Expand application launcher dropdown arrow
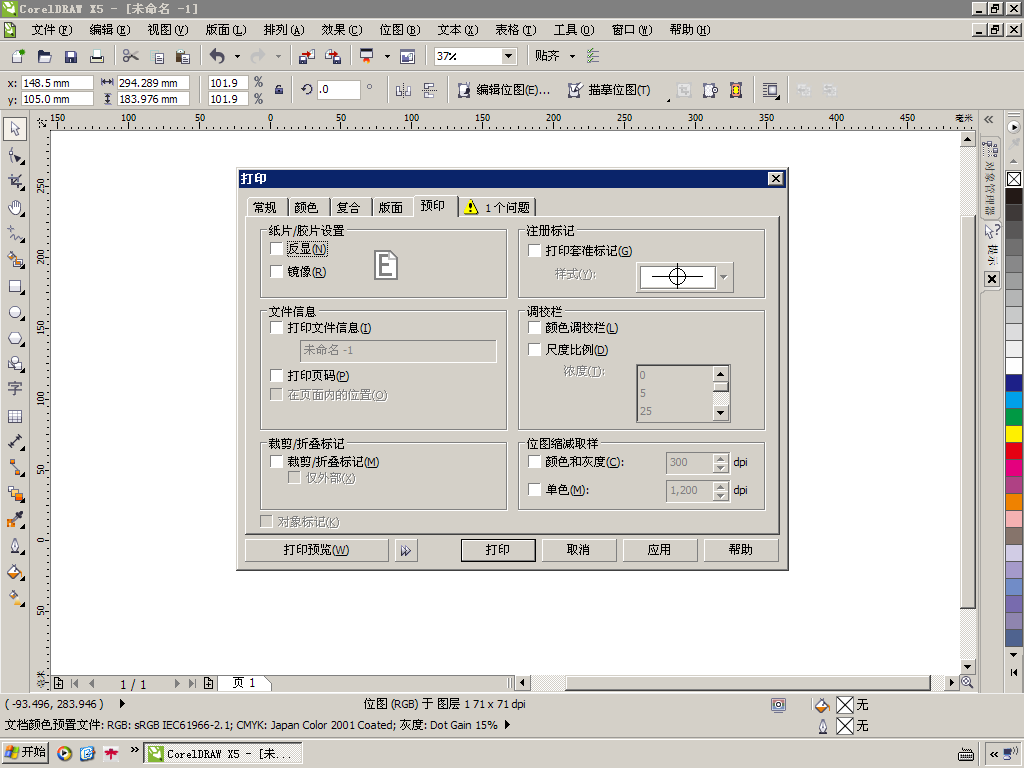This screenshot has height=768, width=1024. (x=387, y=56)
